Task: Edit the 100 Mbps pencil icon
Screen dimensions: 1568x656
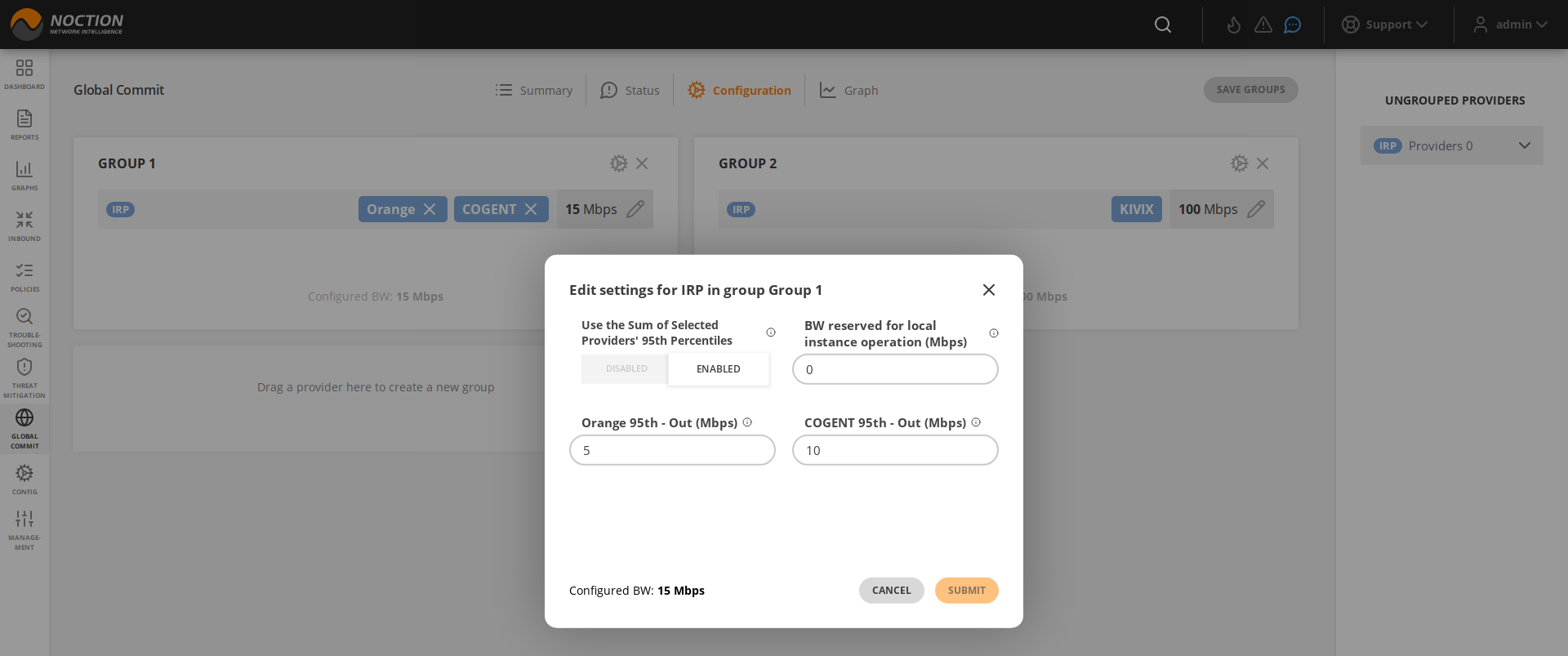Action: pos(1256,209)
